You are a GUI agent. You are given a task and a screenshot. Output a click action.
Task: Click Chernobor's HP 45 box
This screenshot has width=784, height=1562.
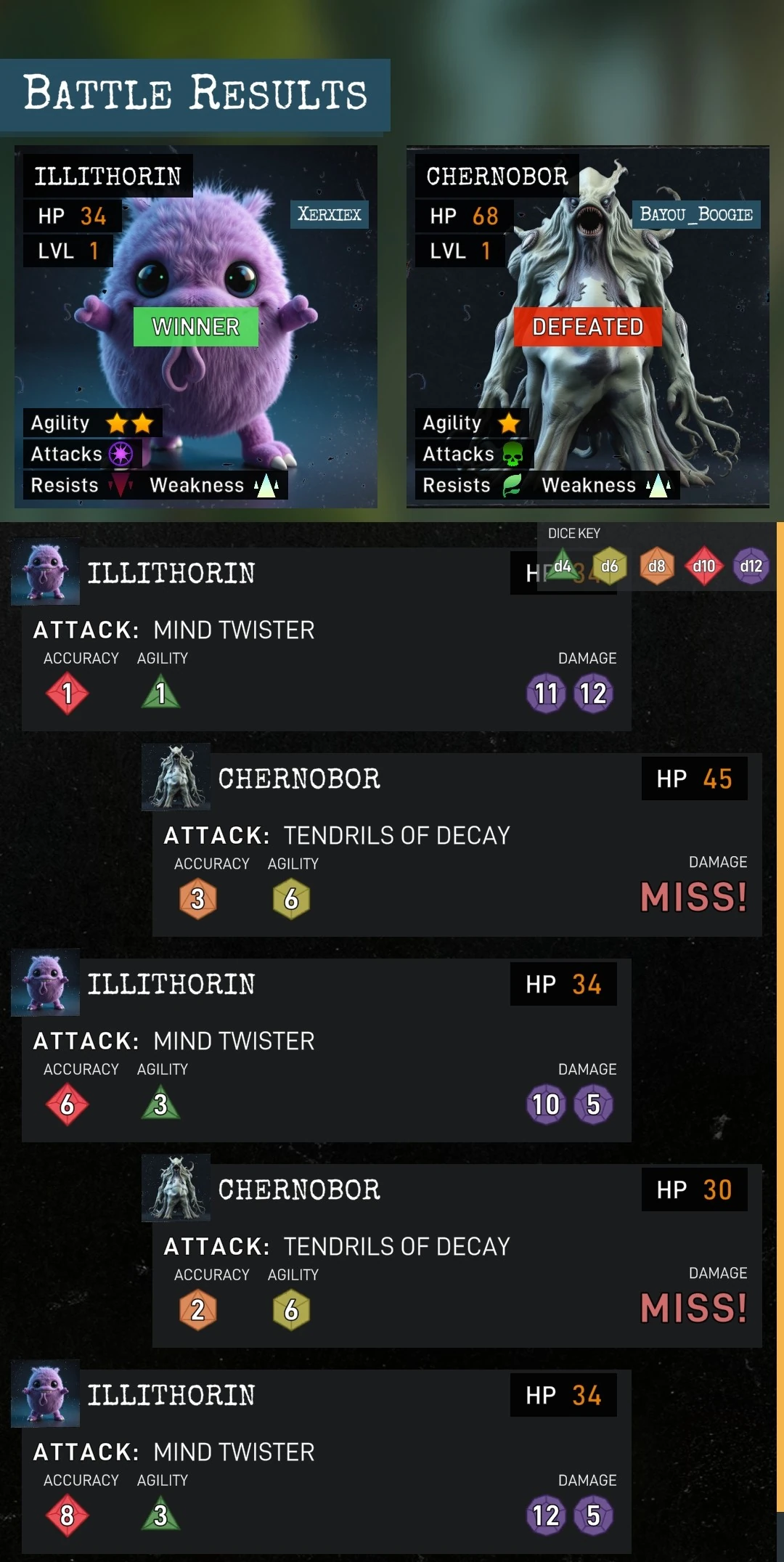(694, 778)
